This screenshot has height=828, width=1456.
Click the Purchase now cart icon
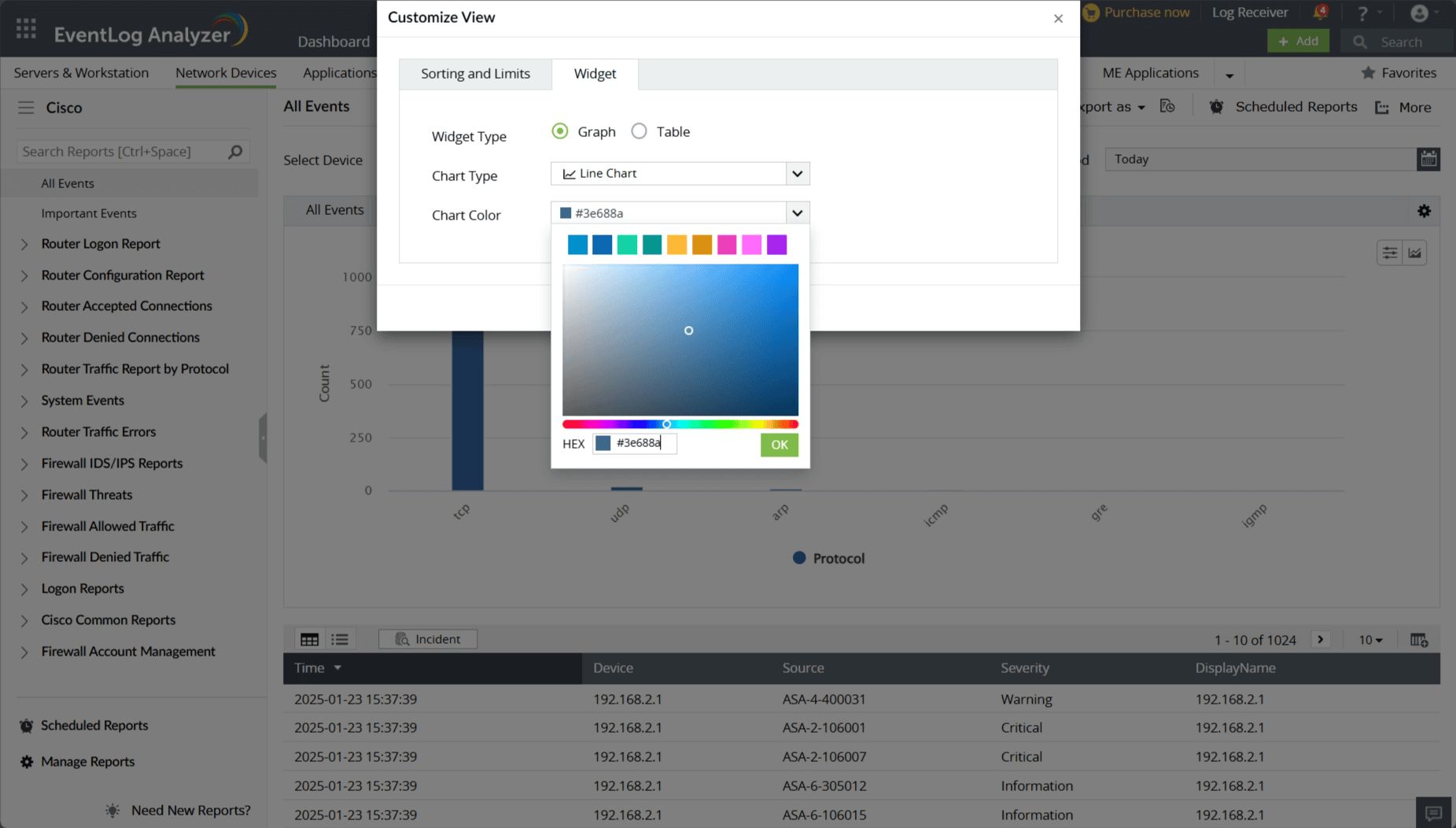1091,13
